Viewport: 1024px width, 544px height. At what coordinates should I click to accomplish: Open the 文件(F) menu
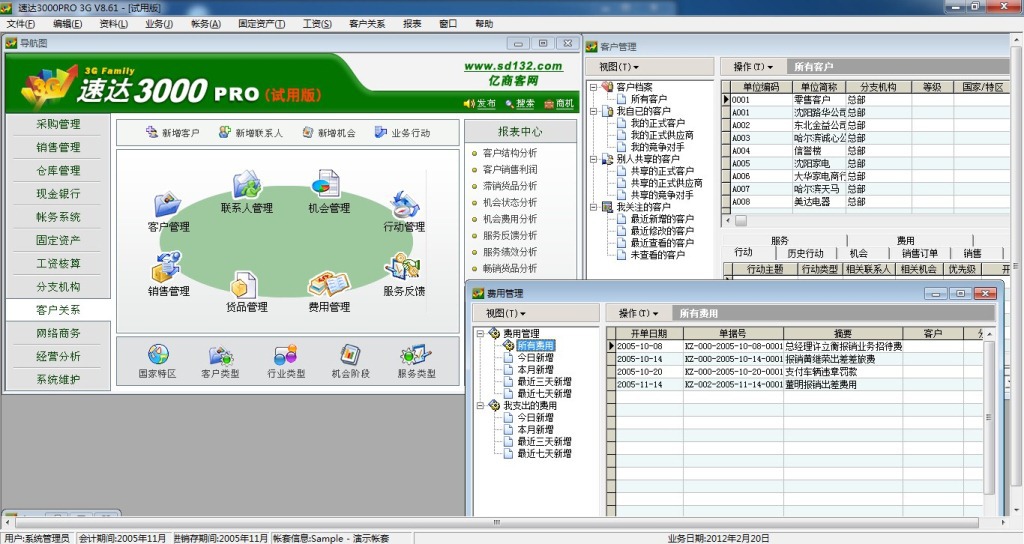[x=21, y=24]
